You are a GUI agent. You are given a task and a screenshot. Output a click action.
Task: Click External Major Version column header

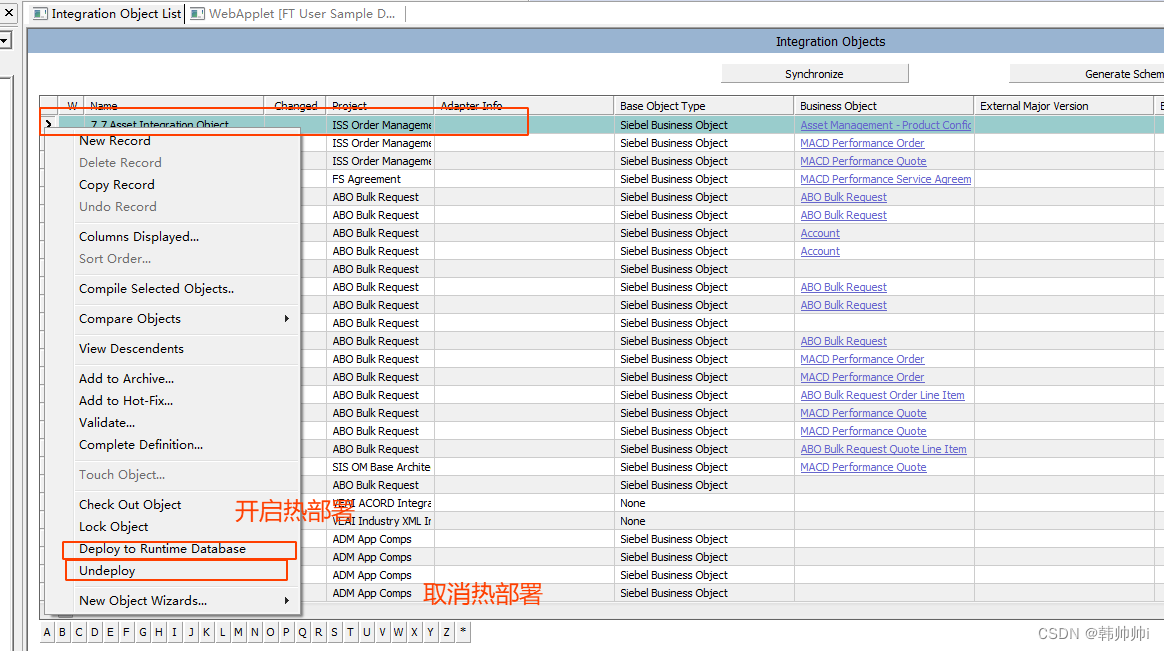point(1063,105)
